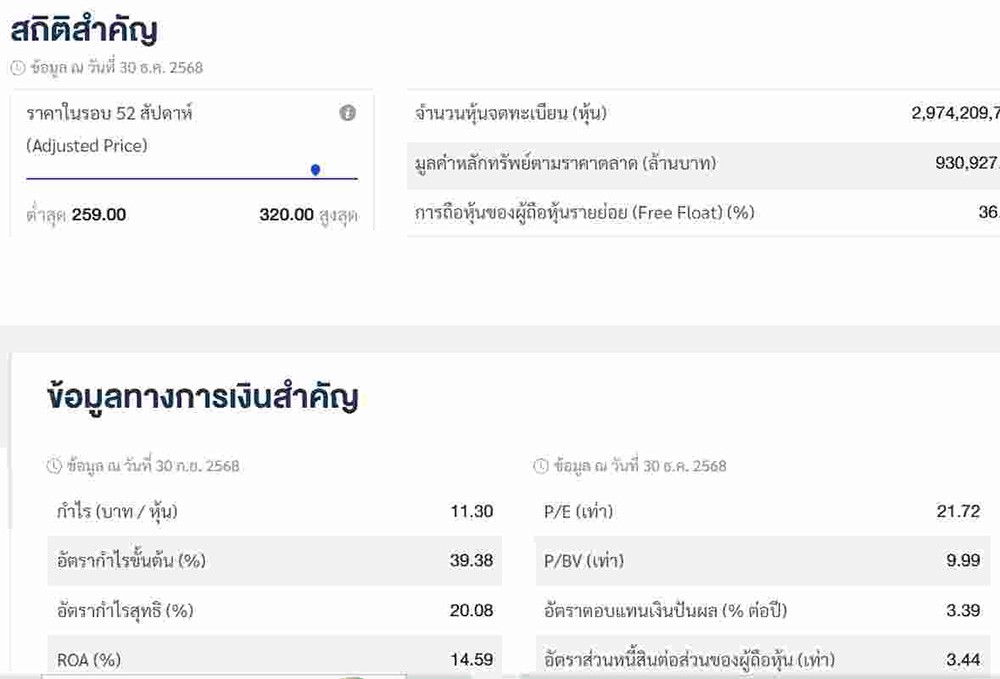Click the สถิติสำคัญ section heading
This screenshot has height=679, width=1000.
click(84, 30)
